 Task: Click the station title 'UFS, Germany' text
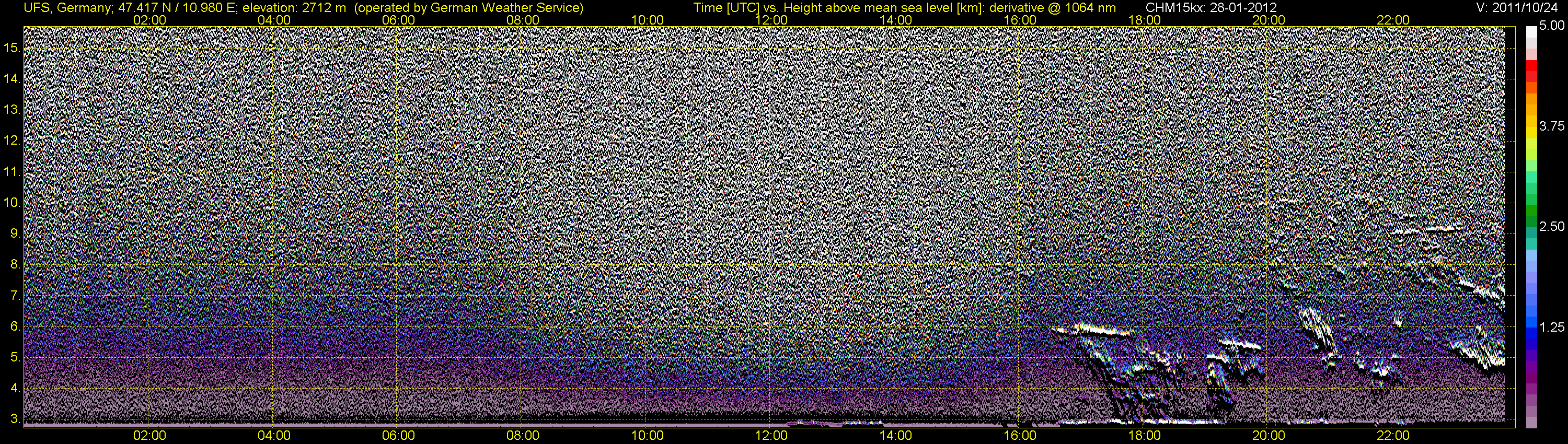point(67,8)
